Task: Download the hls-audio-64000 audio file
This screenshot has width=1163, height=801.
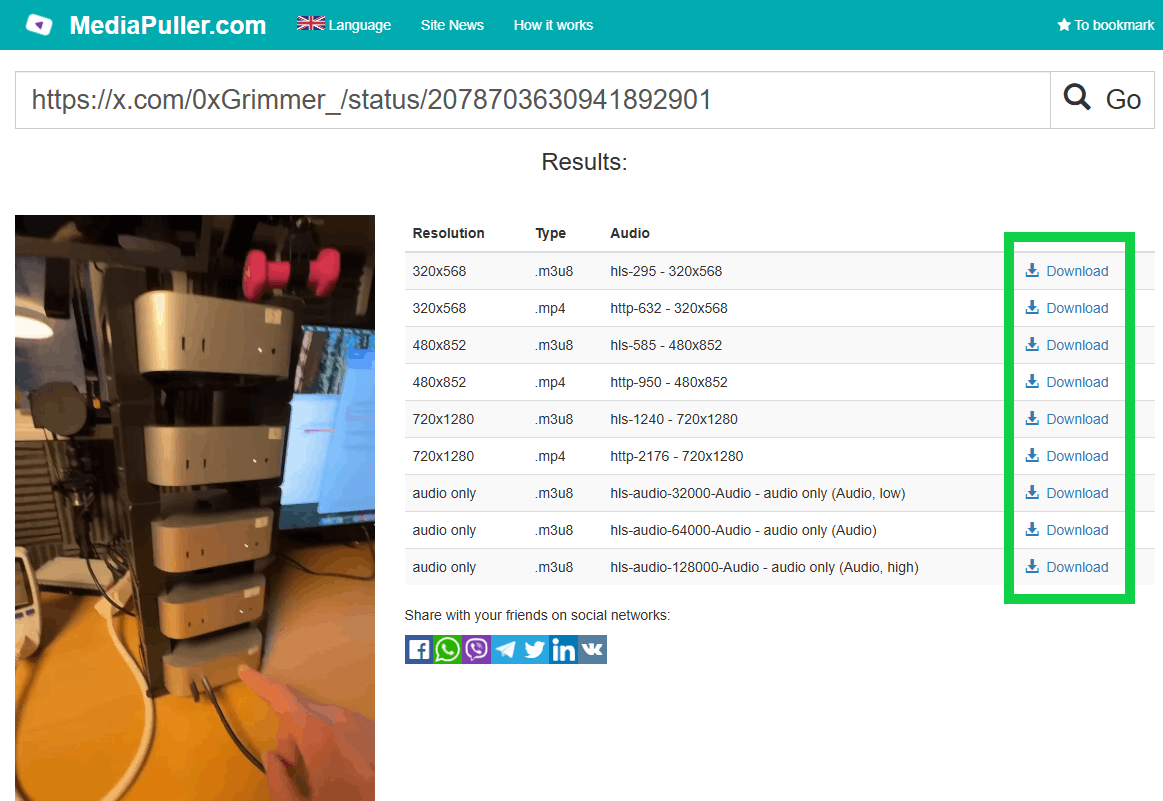Action: coord(1067,530)
